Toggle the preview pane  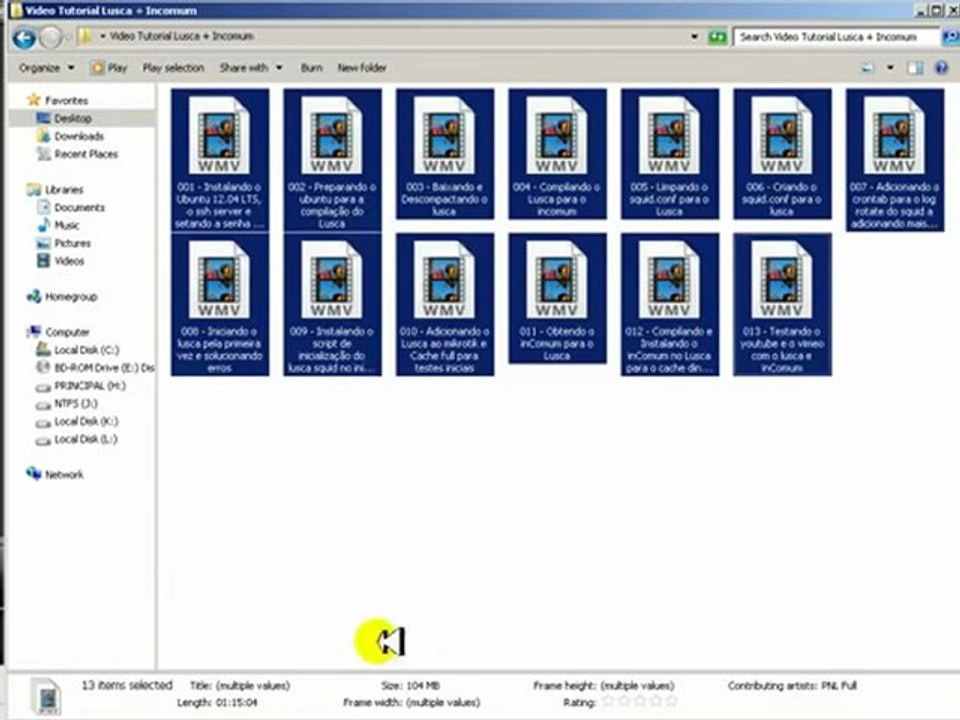point(915,67)
